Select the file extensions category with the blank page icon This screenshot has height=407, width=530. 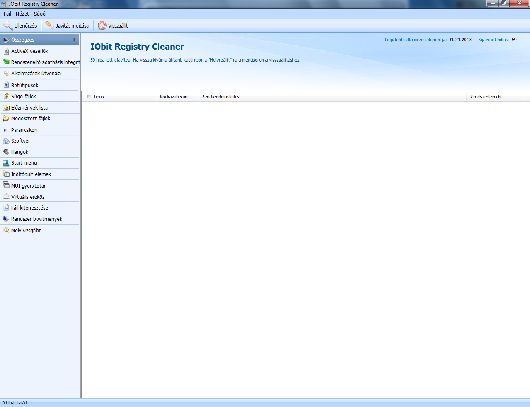(40, 208)
